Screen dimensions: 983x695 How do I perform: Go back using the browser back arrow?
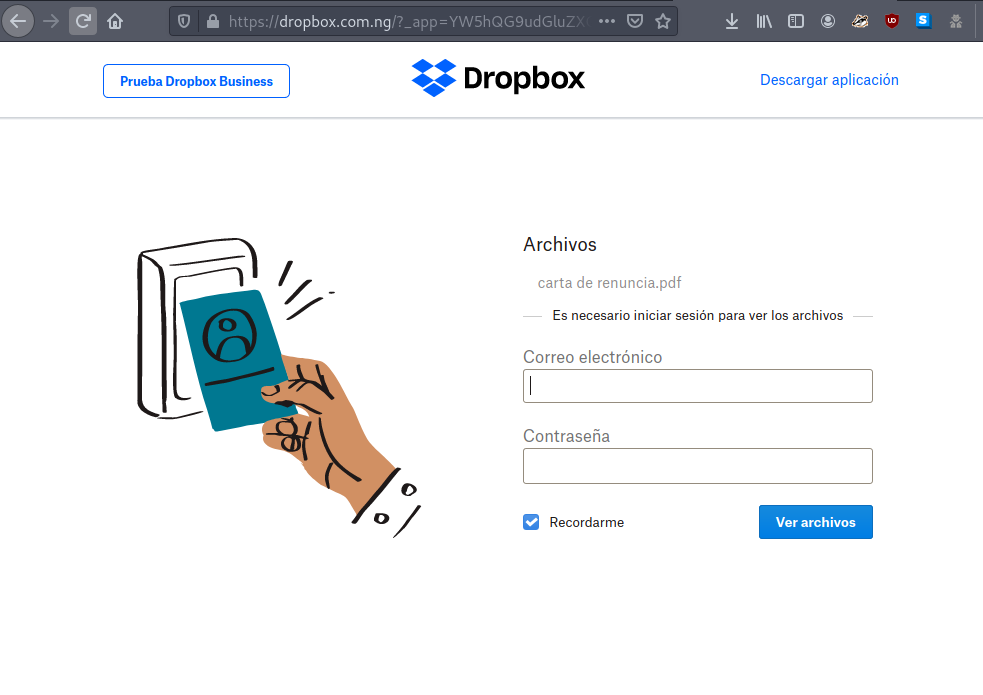pyautogui.click(x=18, y=21)
